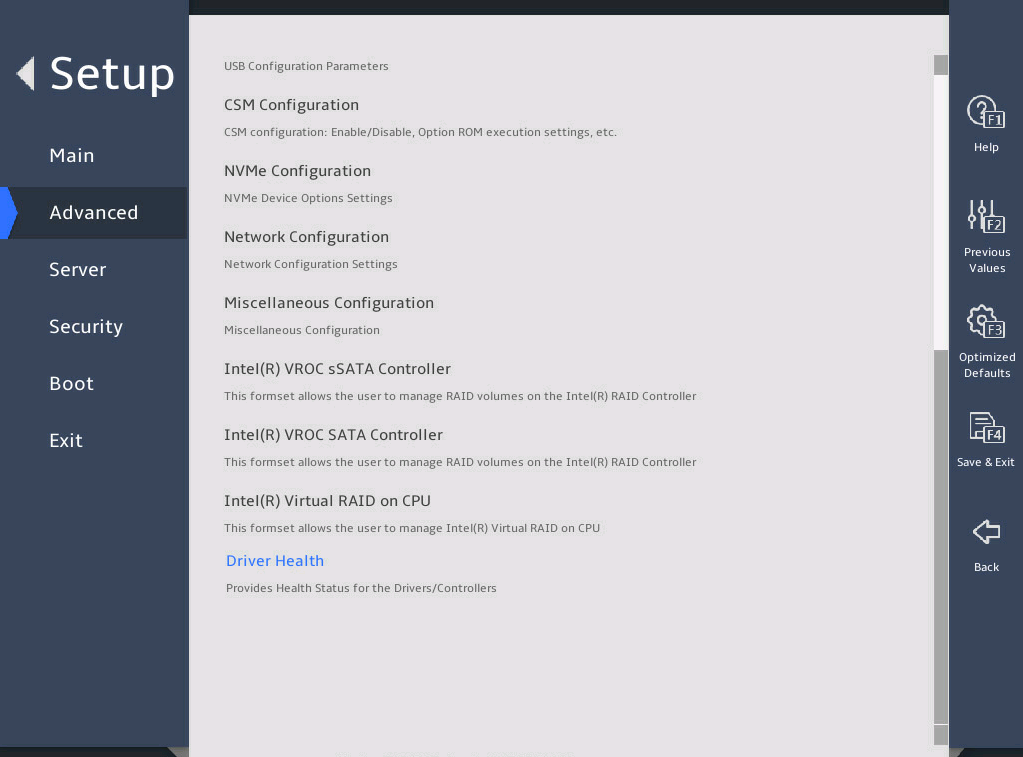Click the 'Optimized Defaults' label
1023x757 pixels.
coord(986,365)
